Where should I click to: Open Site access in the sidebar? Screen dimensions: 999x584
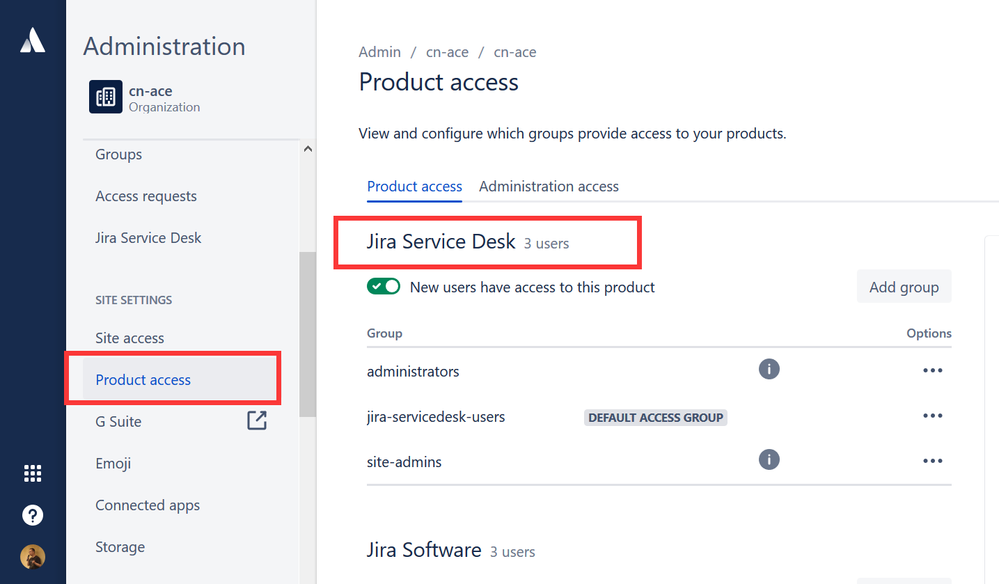(130, 338)
